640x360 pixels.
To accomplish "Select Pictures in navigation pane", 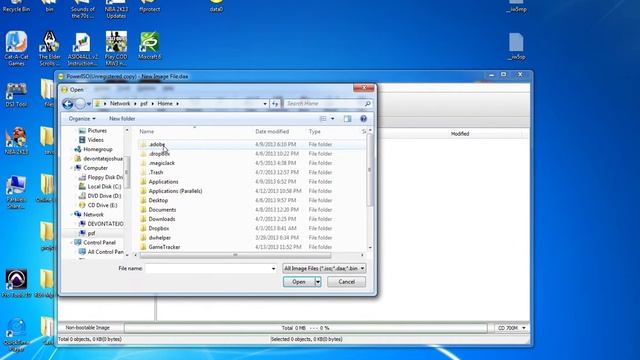I will click(x=92, y=131).
